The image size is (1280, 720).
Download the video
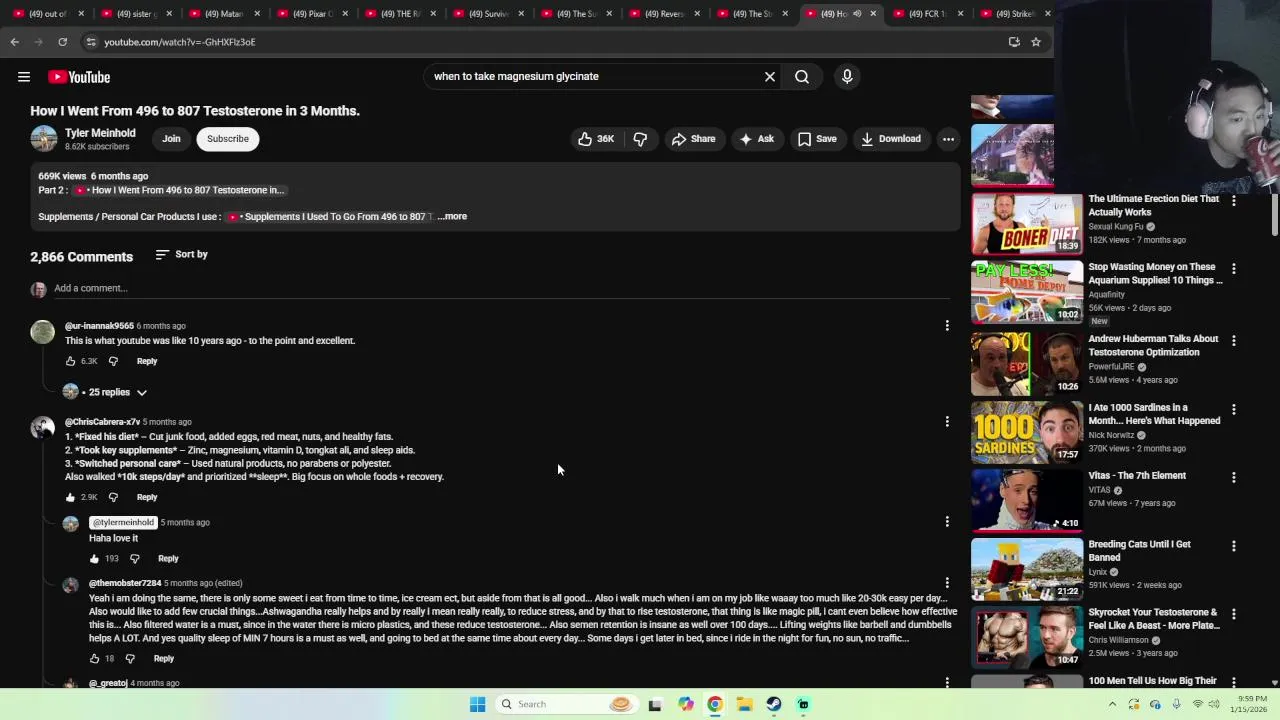coord(891,139)
